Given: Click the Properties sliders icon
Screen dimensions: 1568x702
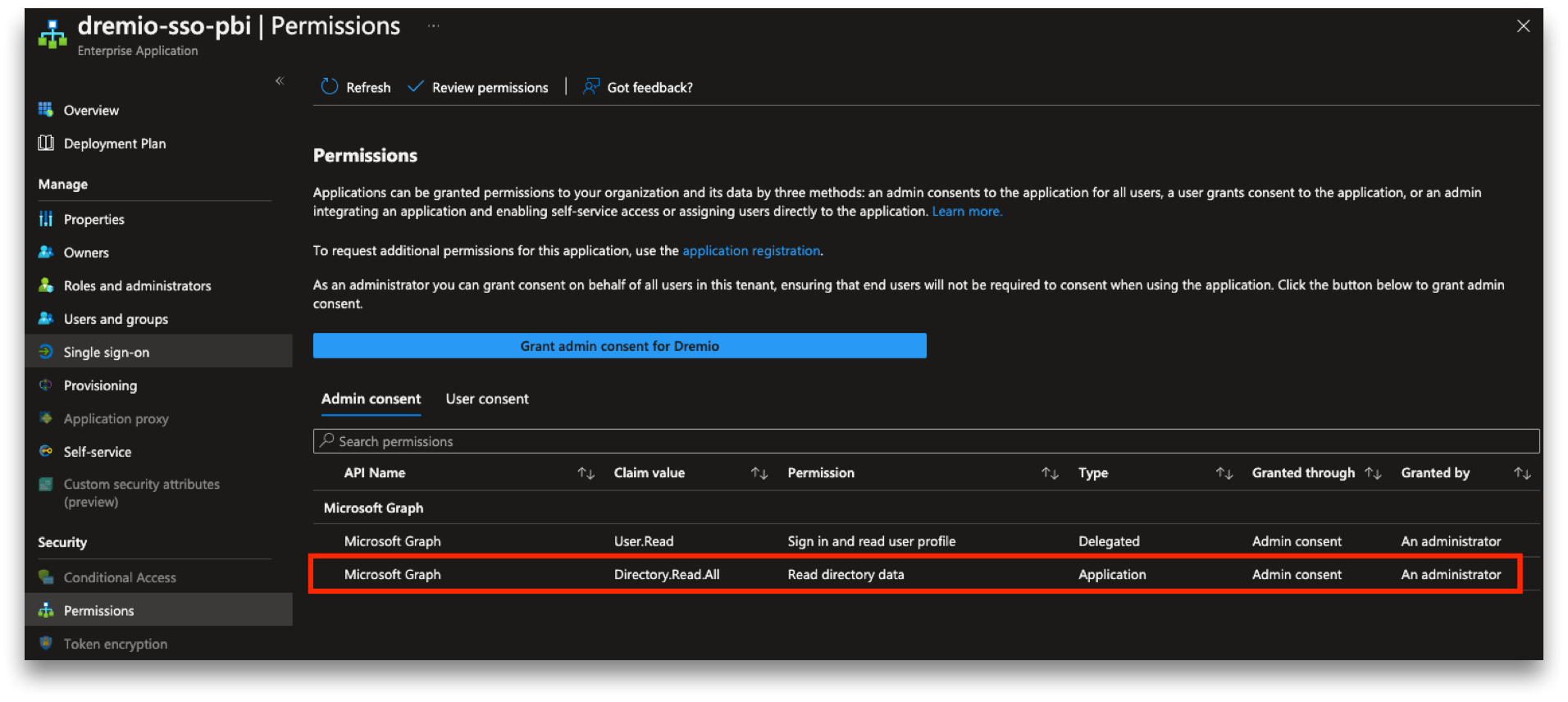Looking at the screenshot, I should coord(46,219).
